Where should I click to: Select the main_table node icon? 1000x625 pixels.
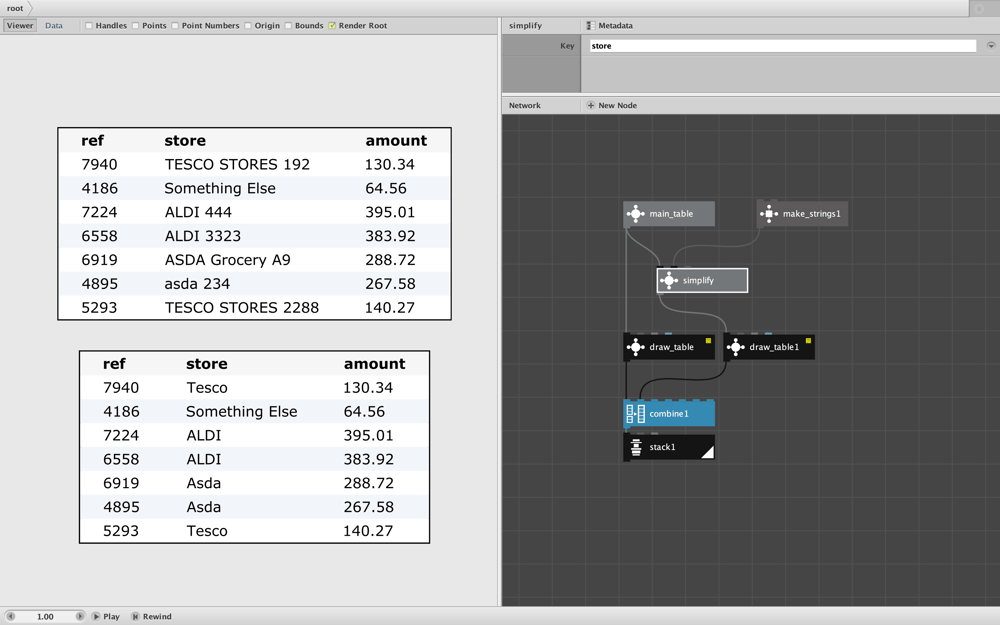coord(635,214)
